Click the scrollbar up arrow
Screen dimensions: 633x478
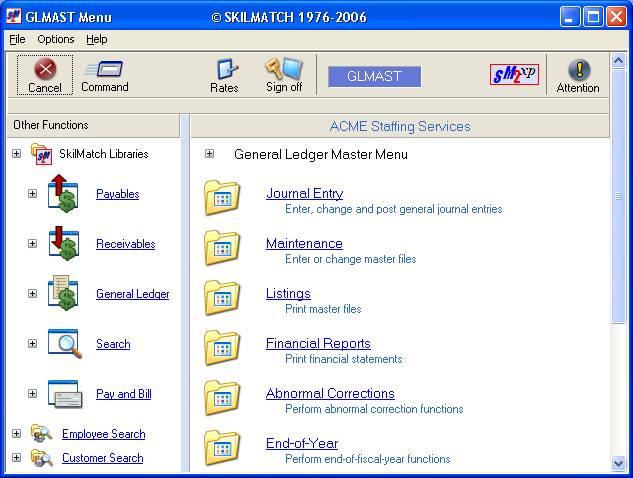pos(618,61)
